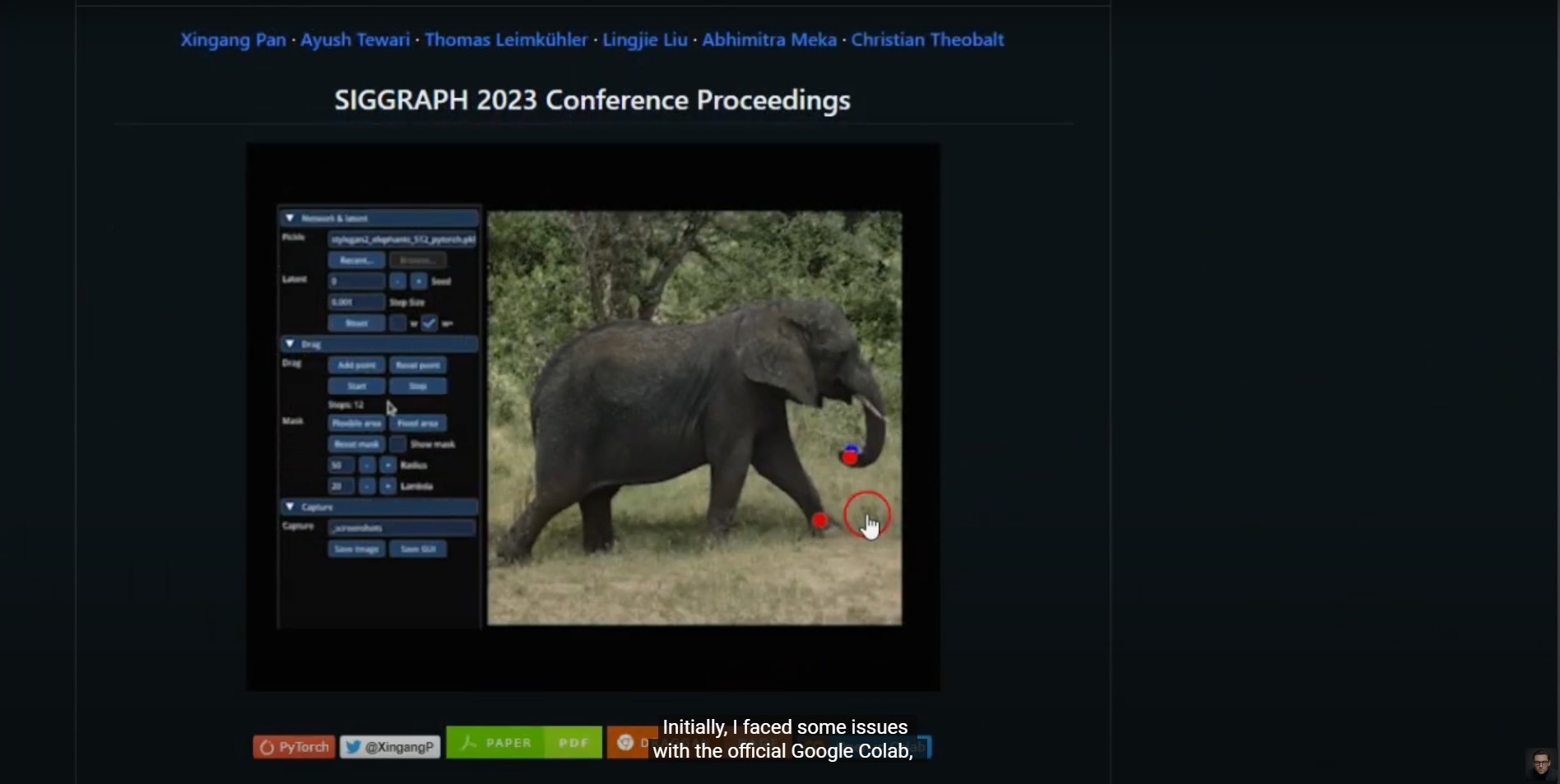This screenshot has height=784, width=1560.
Task: Click the plus button next to Lambda
Action: pyautogui.click(x=388, y=486)
